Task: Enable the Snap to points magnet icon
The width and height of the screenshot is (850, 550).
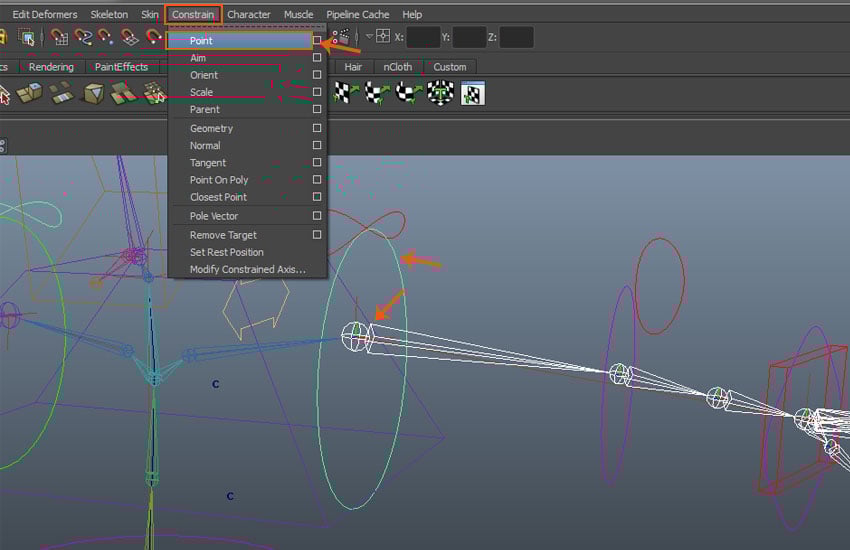Action: coord(106,38)
